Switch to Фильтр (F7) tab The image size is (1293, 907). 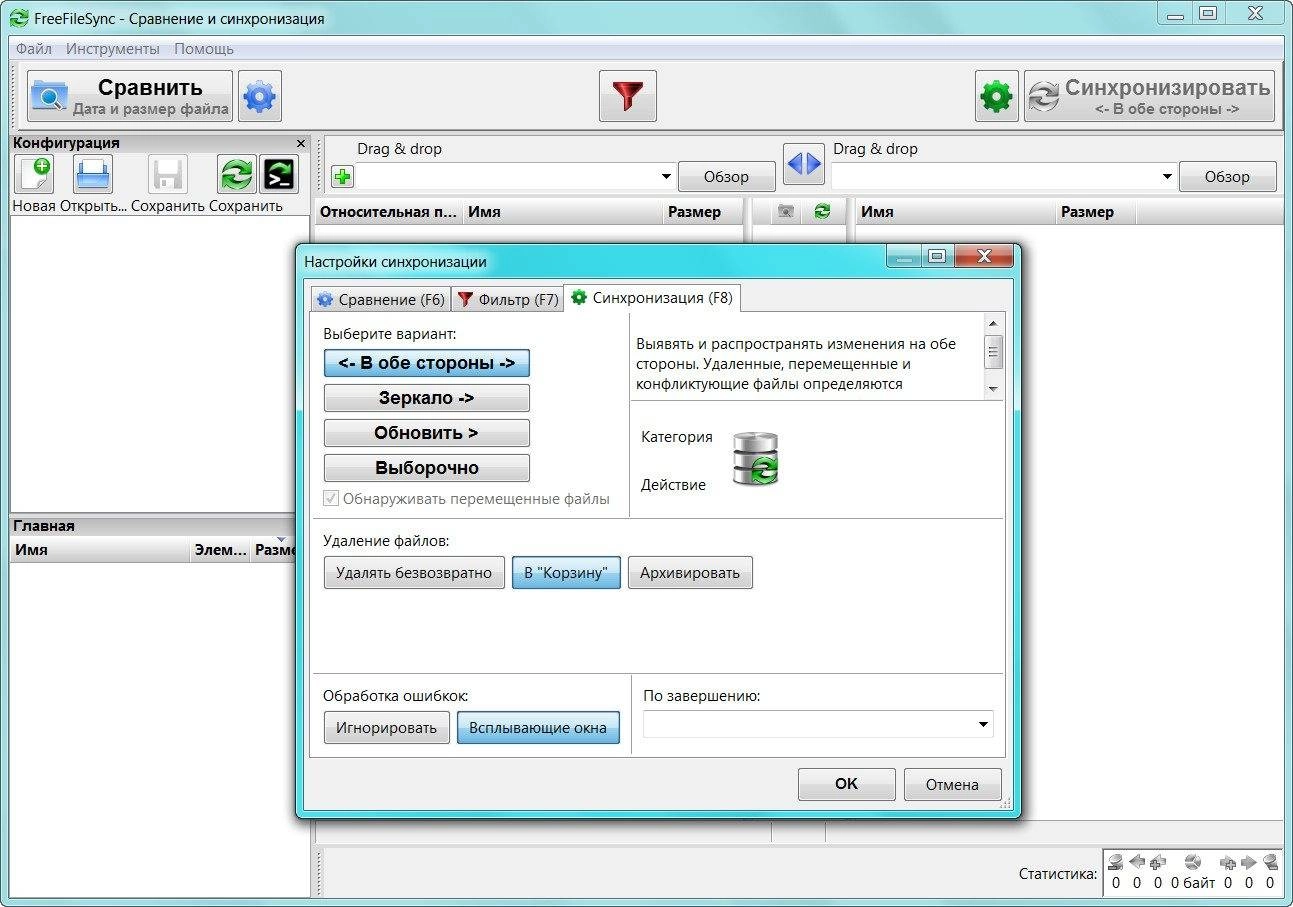pyautogui.click(x=508, y=299)
